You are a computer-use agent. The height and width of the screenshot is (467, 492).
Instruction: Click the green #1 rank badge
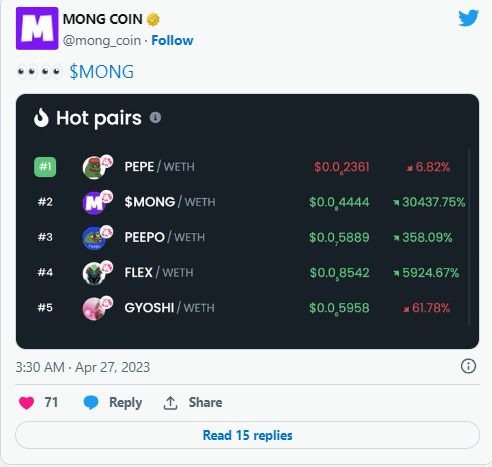click(x=45, y=167)
